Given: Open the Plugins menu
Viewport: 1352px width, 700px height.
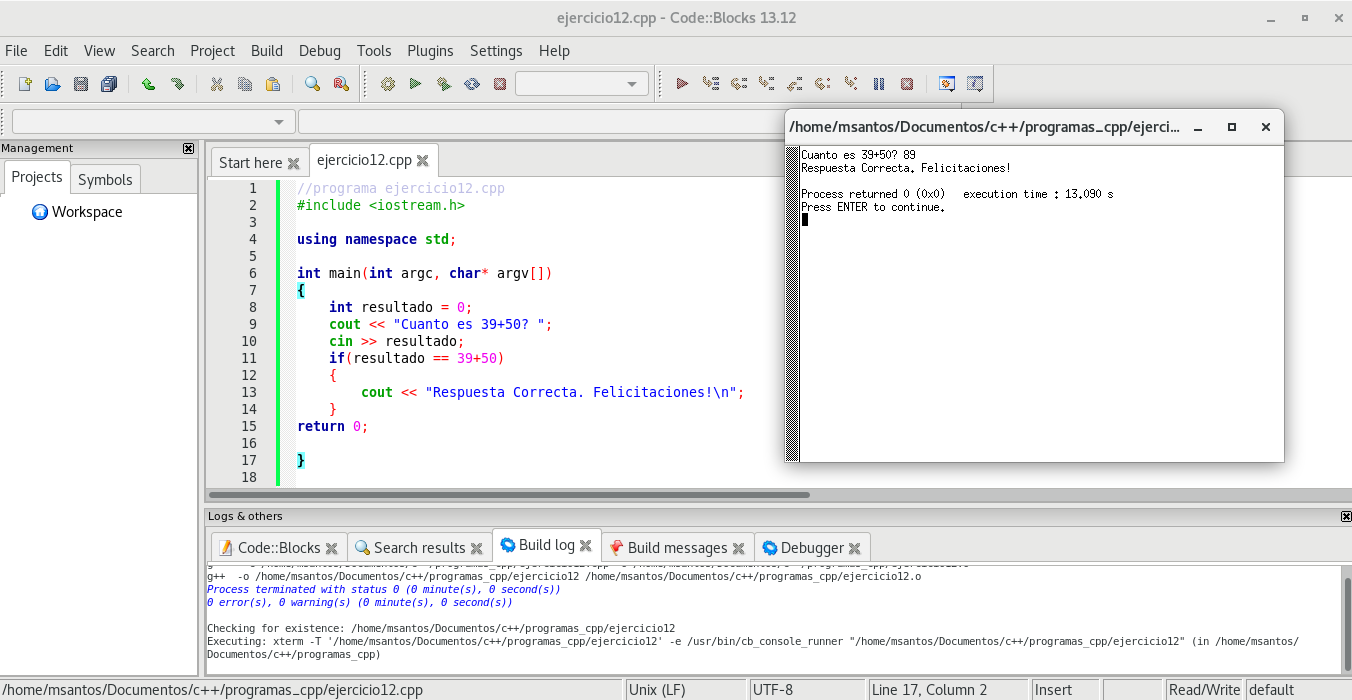Looking at the screenshot, I should [430, 51].
